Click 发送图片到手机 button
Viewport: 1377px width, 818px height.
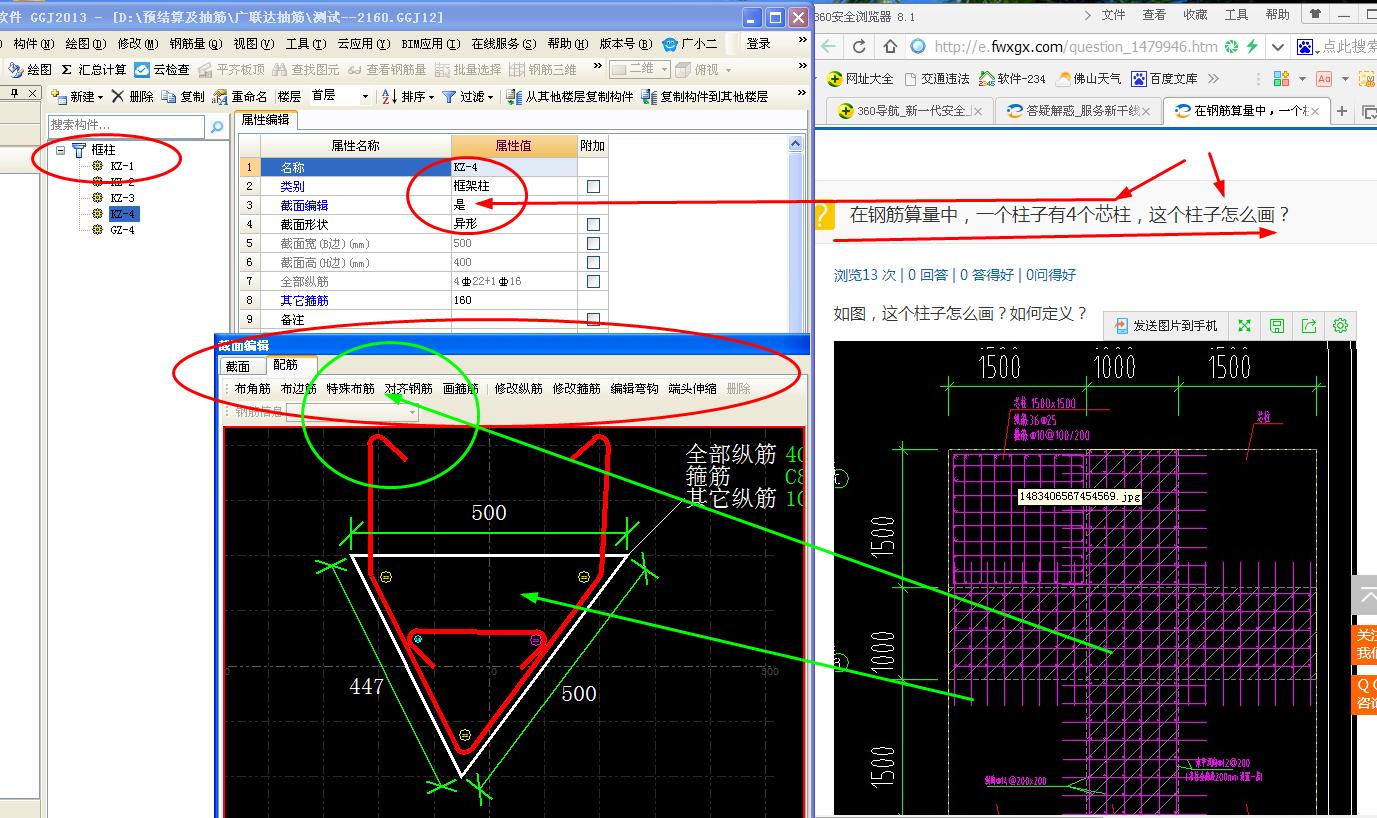pos(1165,325)
